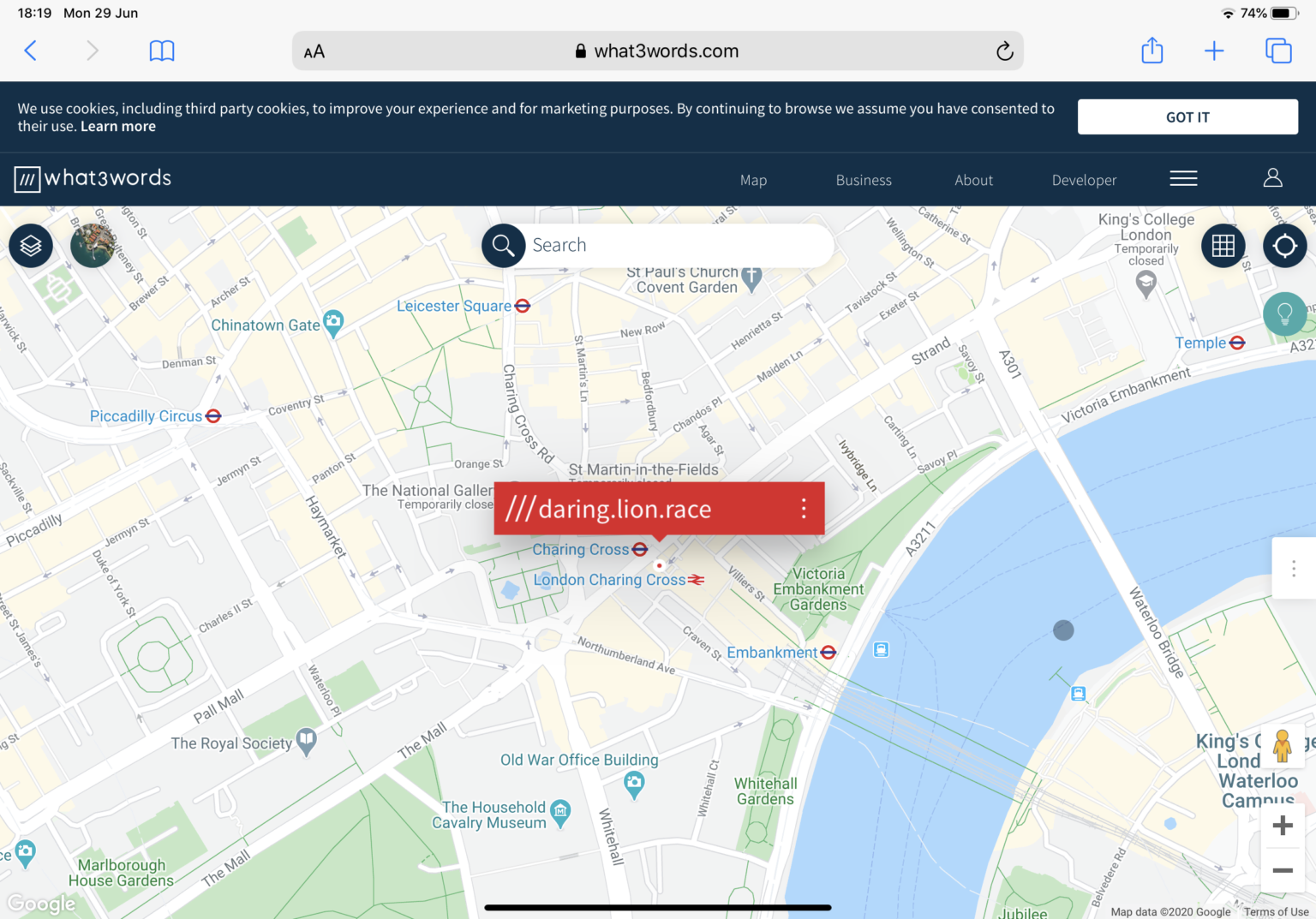Open the account profile icon
The image size is (1316, 919).
point(1272,178)
